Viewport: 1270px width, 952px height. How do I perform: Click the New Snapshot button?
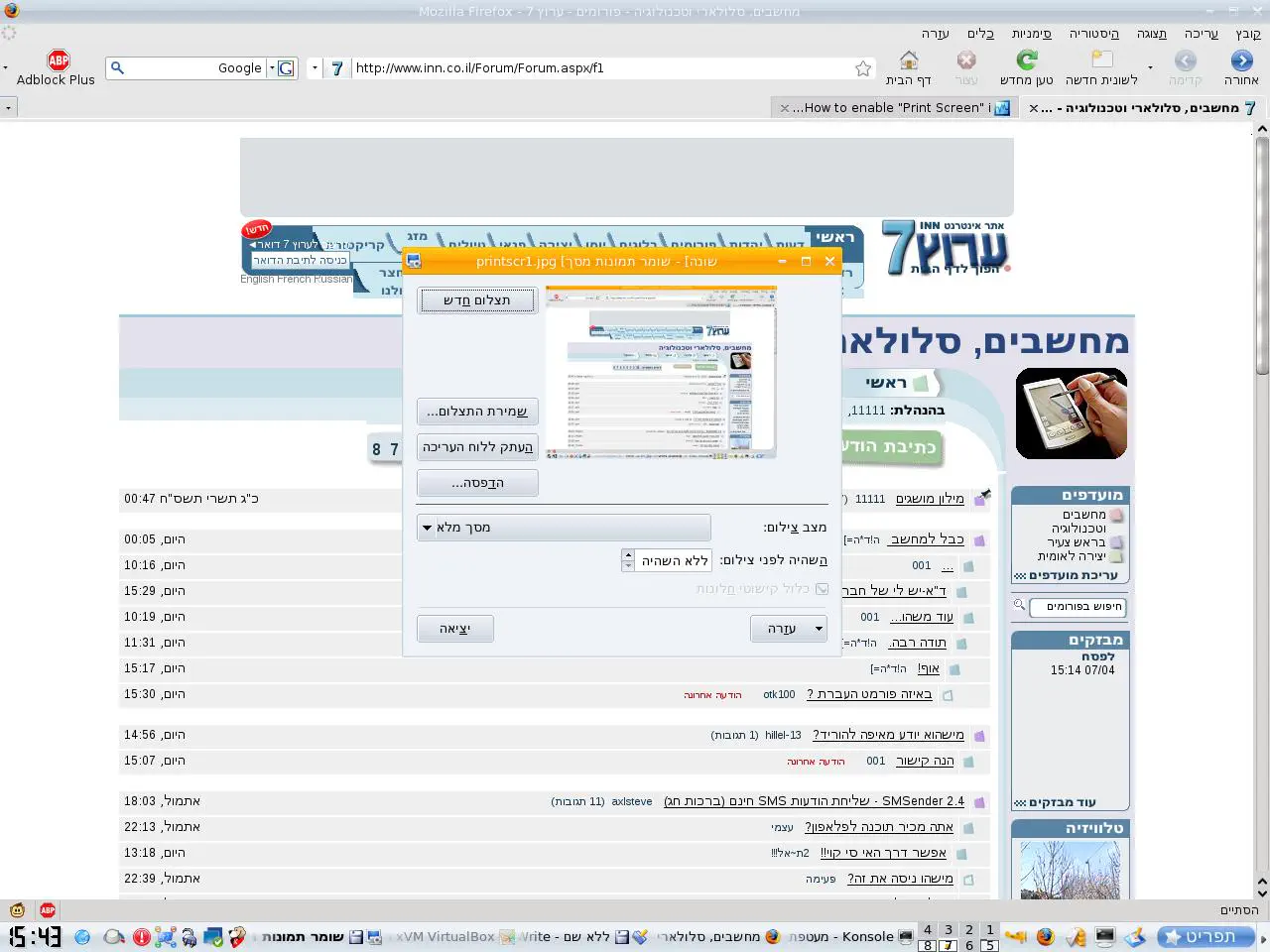coord(477,300)
